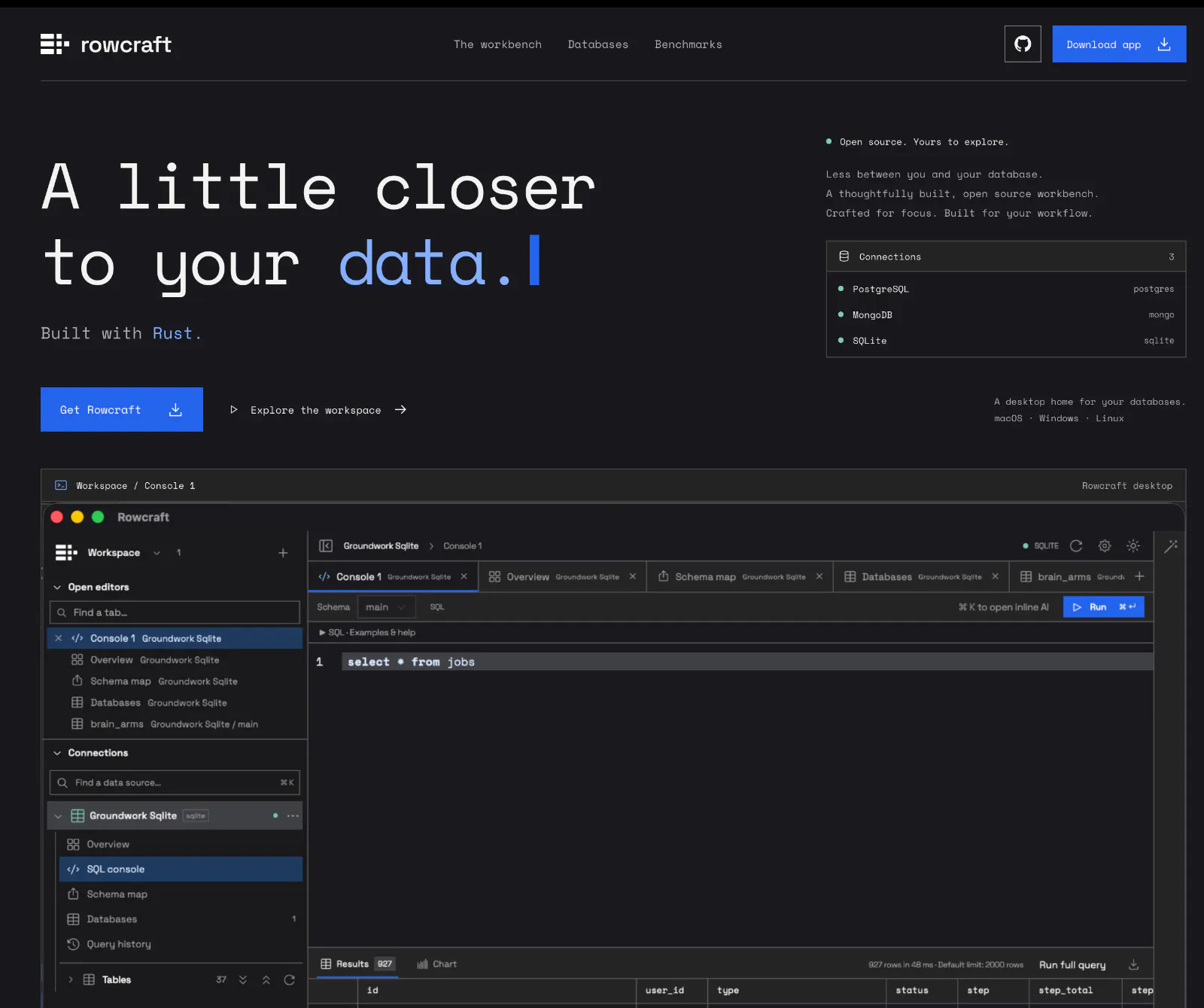1204x1008 pixels.
Task: Open the Workspace dropdown chevron
Action: tap(157, 553)
